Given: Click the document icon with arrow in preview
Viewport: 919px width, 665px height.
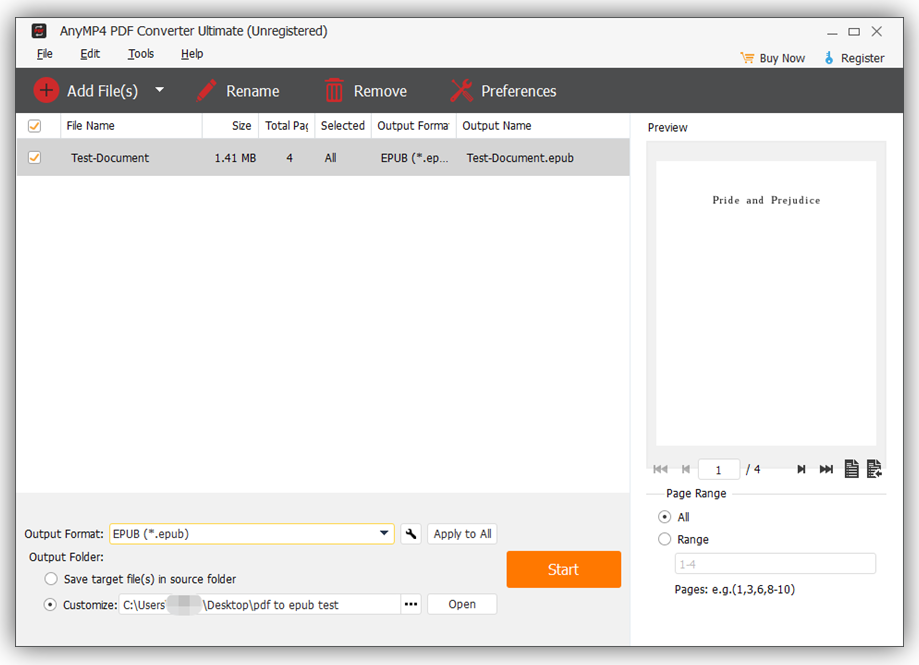Looking at the screenshot, I should click(874, 469).
